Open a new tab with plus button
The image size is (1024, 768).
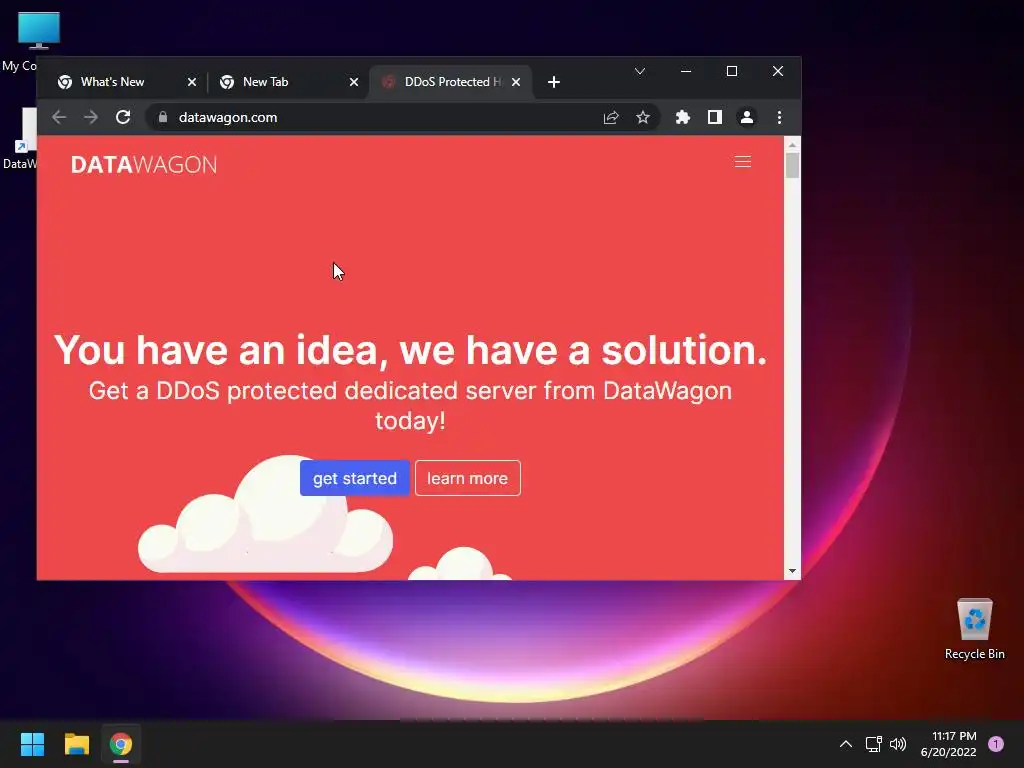(x=554, y=82)
